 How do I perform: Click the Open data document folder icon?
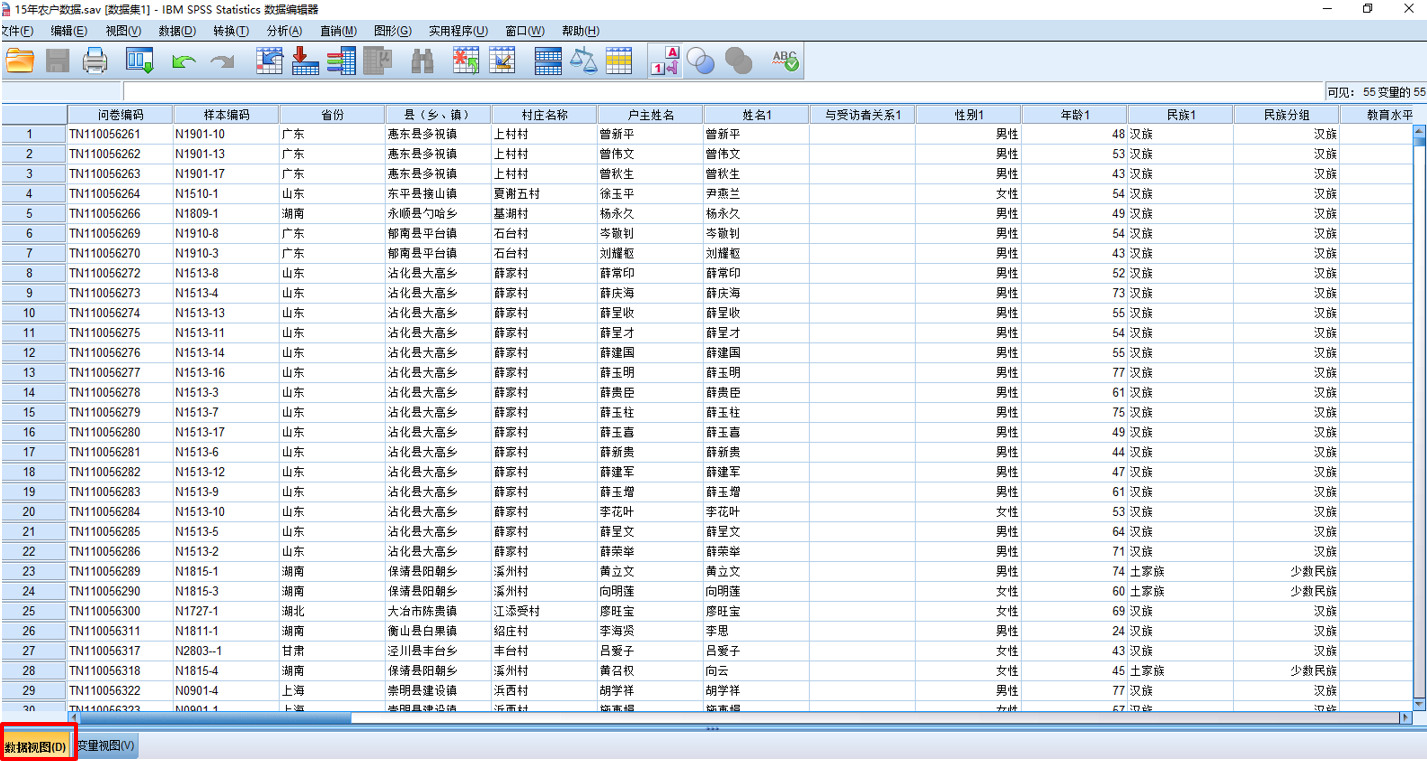(x=19, y=61)
